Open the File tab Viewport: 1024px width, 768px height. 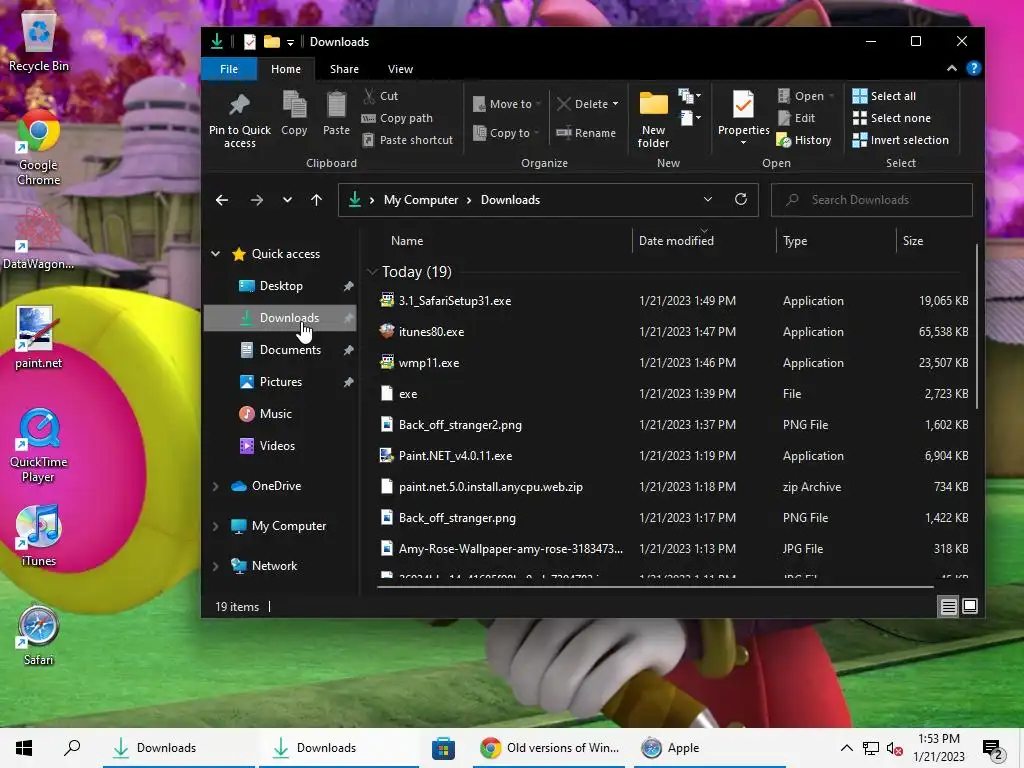coord(229,69)
